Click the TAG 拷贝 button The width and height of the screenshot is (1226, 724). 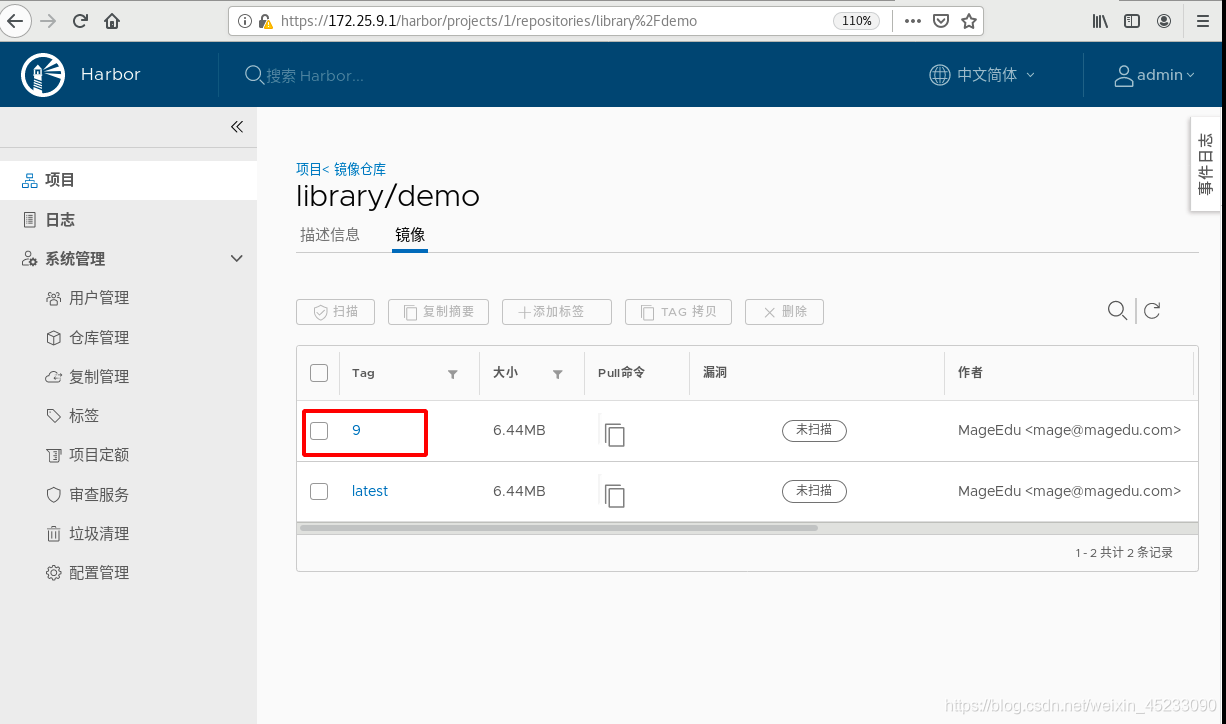pyautogui.click(x=678, y=312)
